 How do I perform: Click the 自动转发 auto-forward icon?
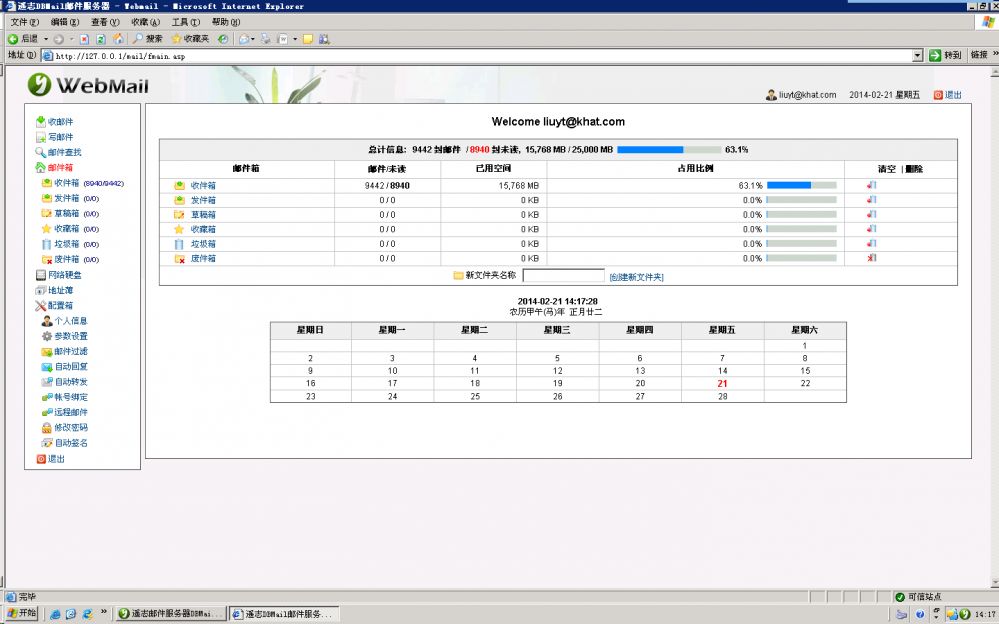click(47, 382)
